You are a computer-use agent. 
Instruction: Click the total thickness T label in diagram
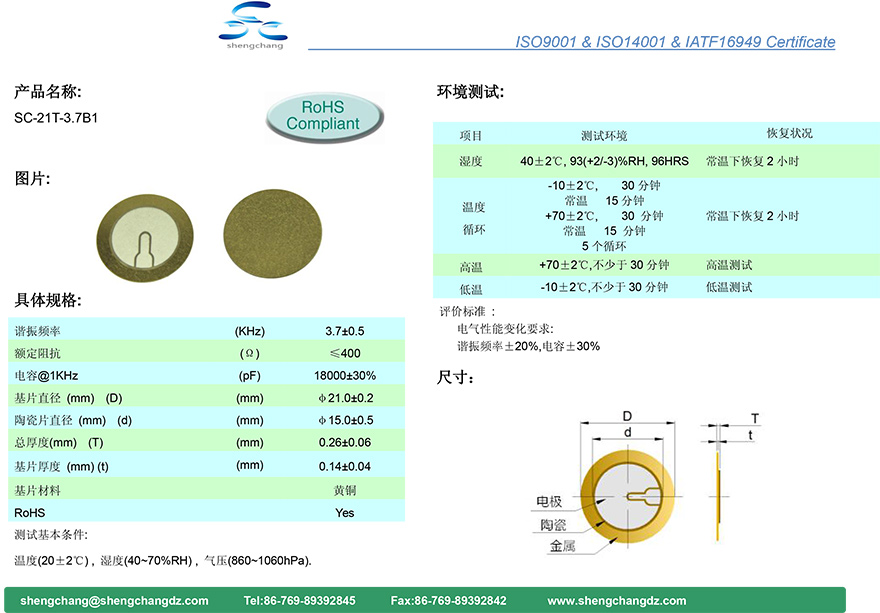(755, 418)
